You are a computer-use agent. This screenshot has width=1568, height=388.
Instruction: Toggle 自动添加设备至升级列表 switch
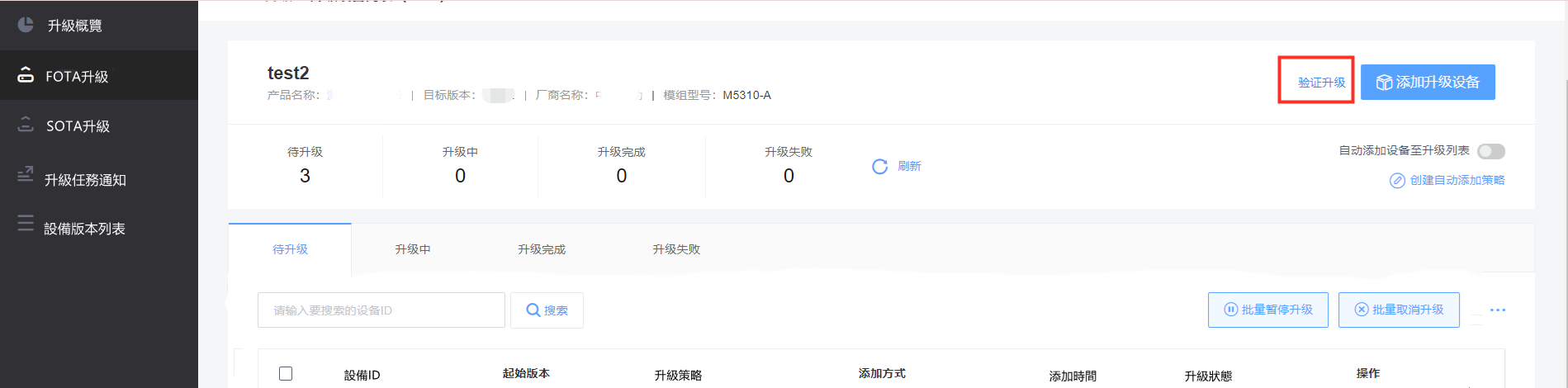tap(1491, 151)
